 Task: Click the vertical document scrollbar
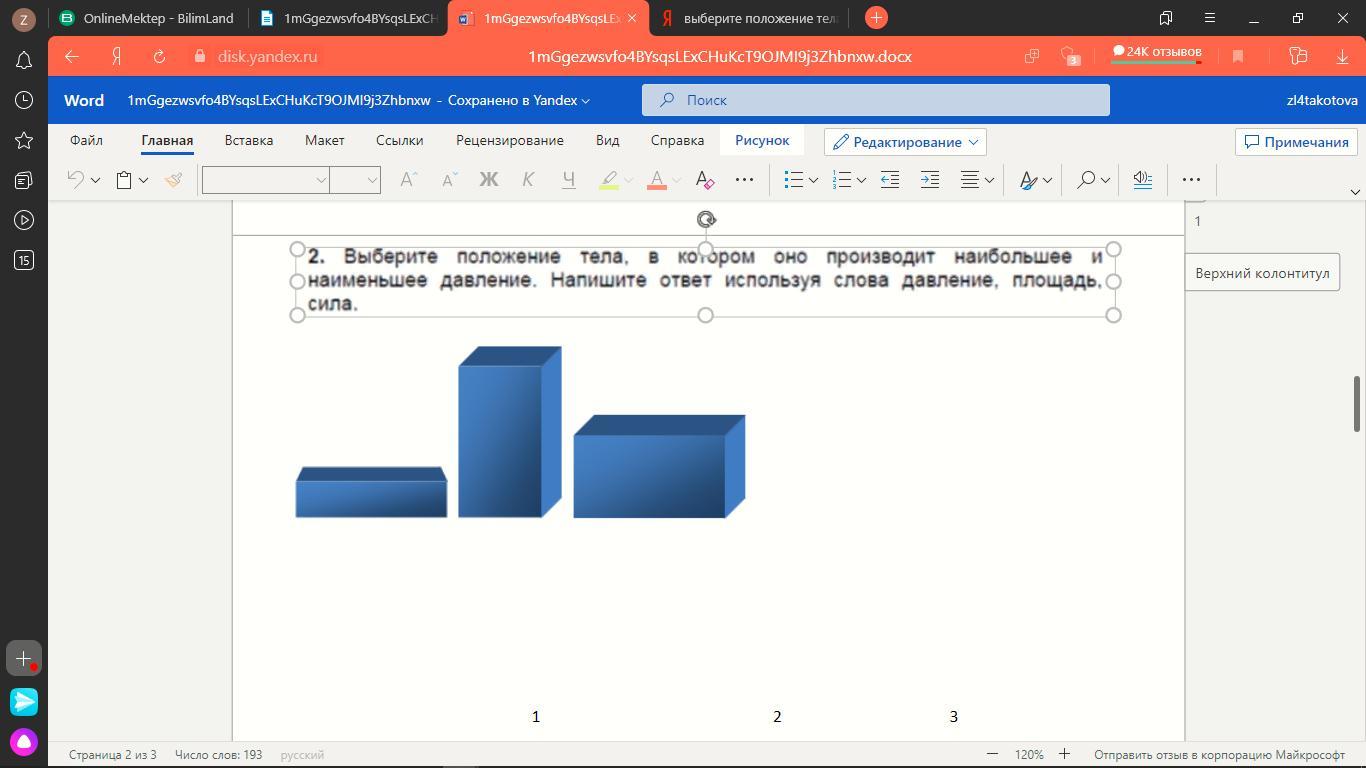point(1357,404)
